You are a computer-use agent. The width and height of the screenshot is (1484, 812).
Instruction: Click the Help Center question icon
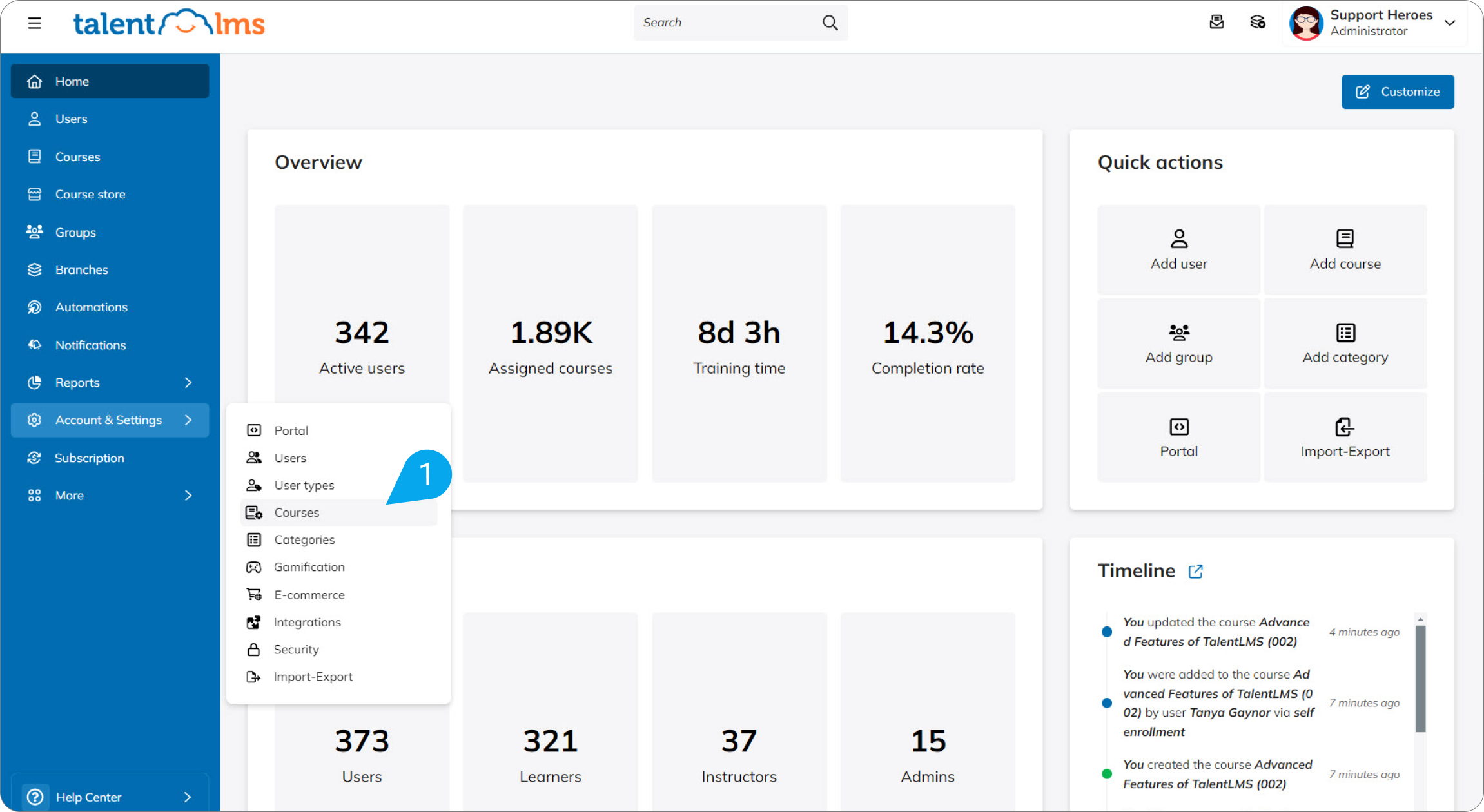click(35, 797)
